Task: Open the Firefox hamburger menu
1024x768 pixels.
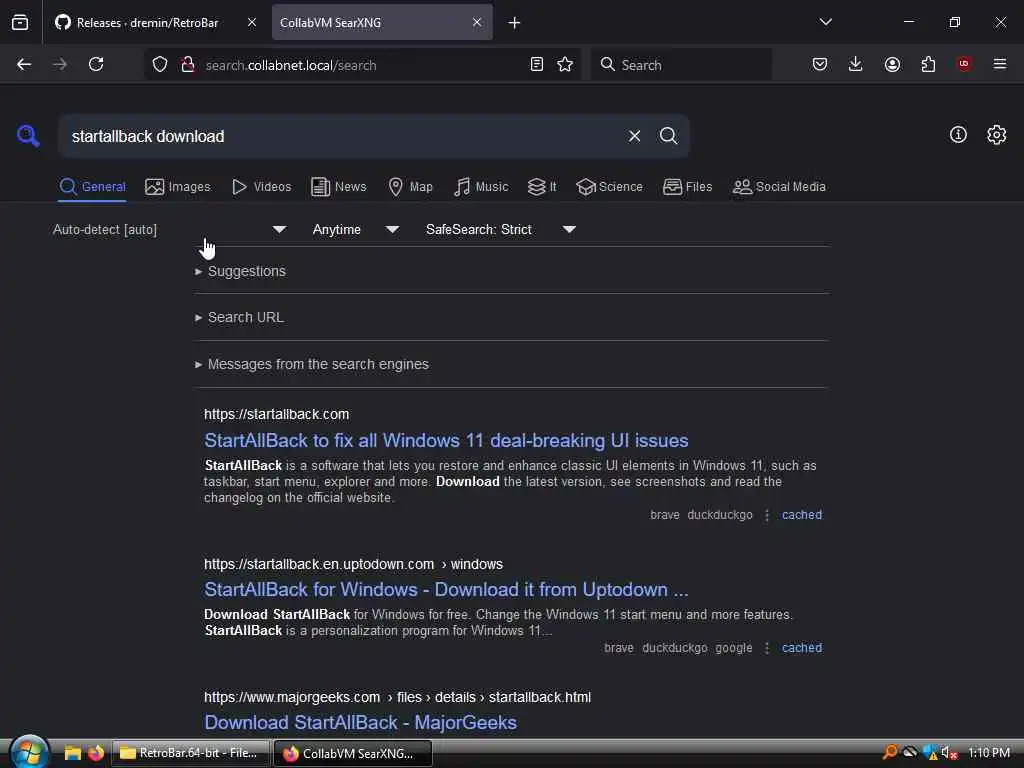Action: (x=1000, y=64)
